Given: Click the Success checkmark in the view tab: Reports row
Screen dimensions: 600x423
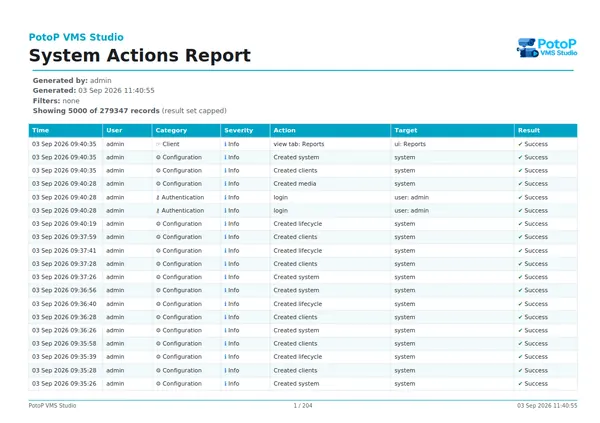Looking at the screenshot, I should click(x=520, y=144).
